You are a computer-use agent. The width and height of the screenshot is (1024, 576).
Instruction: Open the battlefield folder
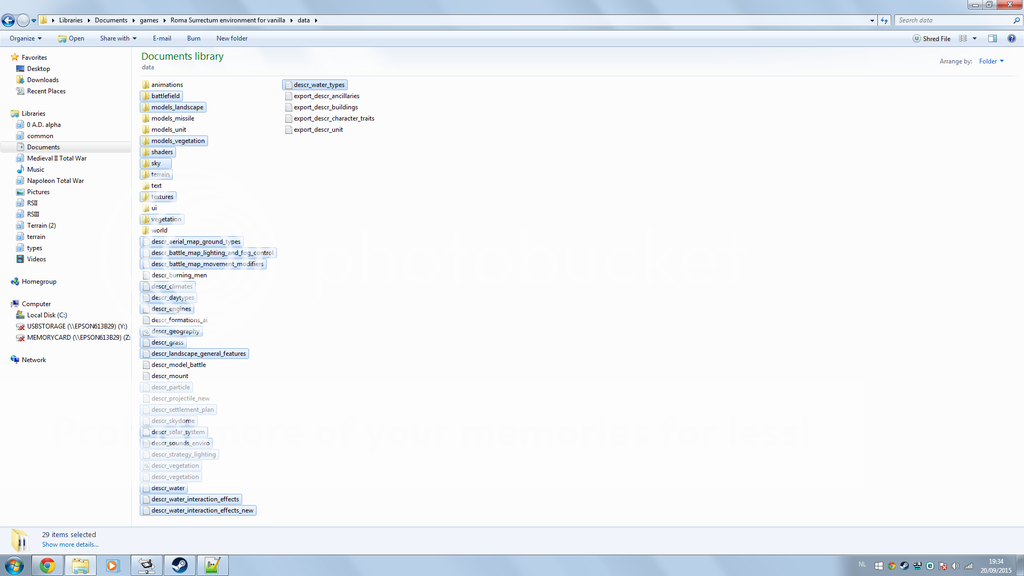tap(165, 96)
